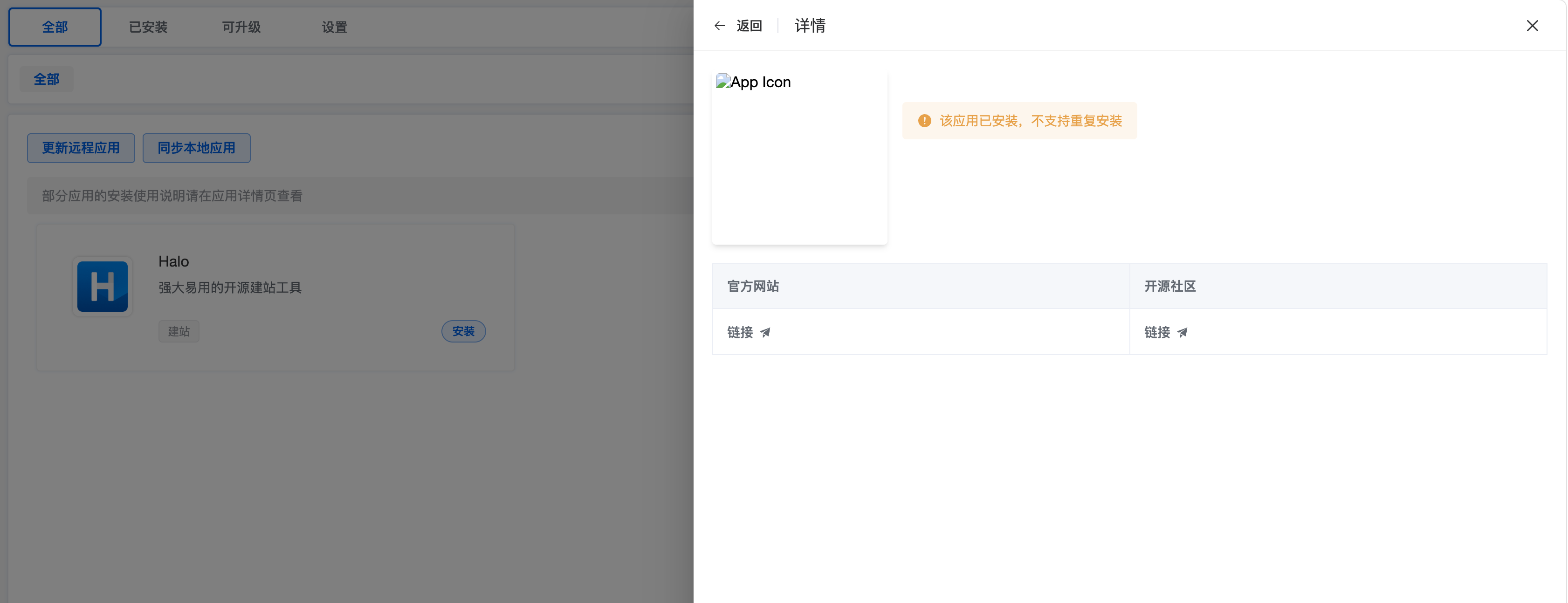Switch to the 可升级 tab
This screenshot has width=1568, height=603.
point(241,27)
